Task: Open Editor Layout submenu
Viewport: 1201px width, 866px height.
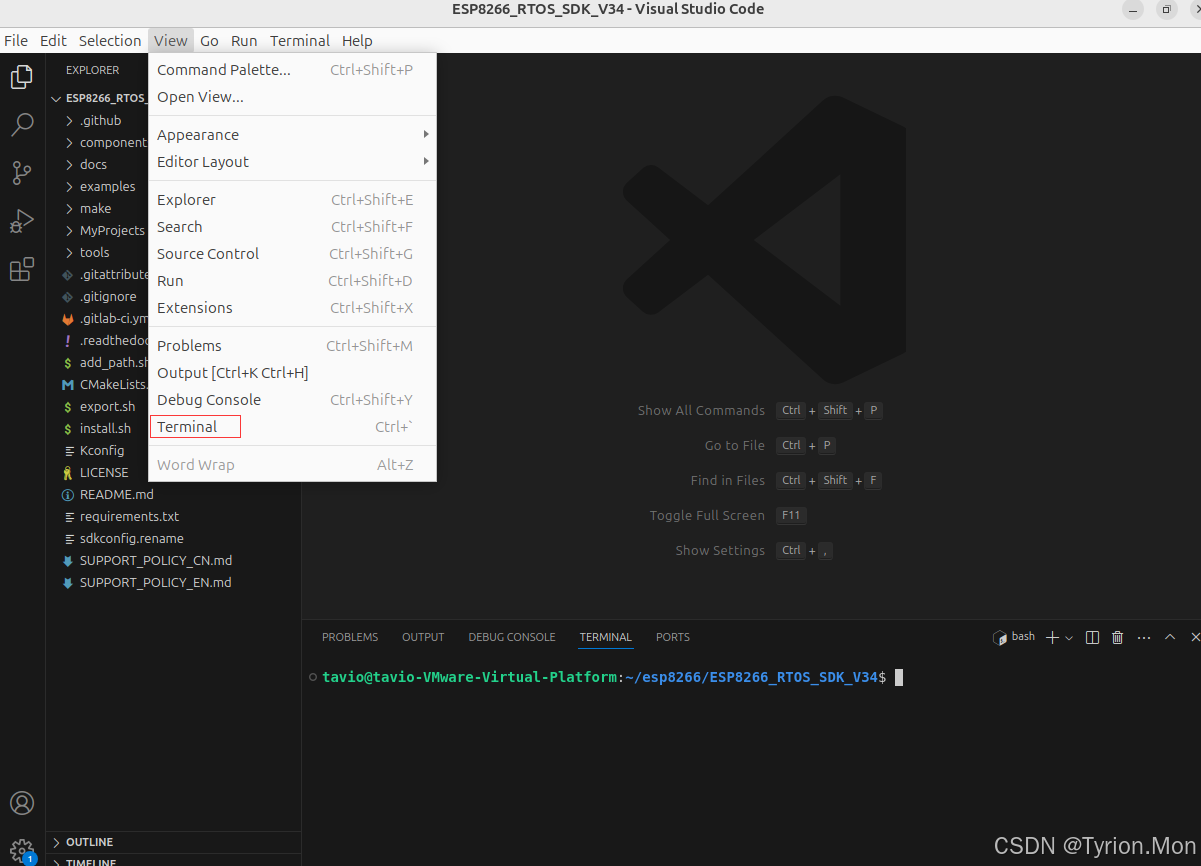Action: tap(292, 162)
